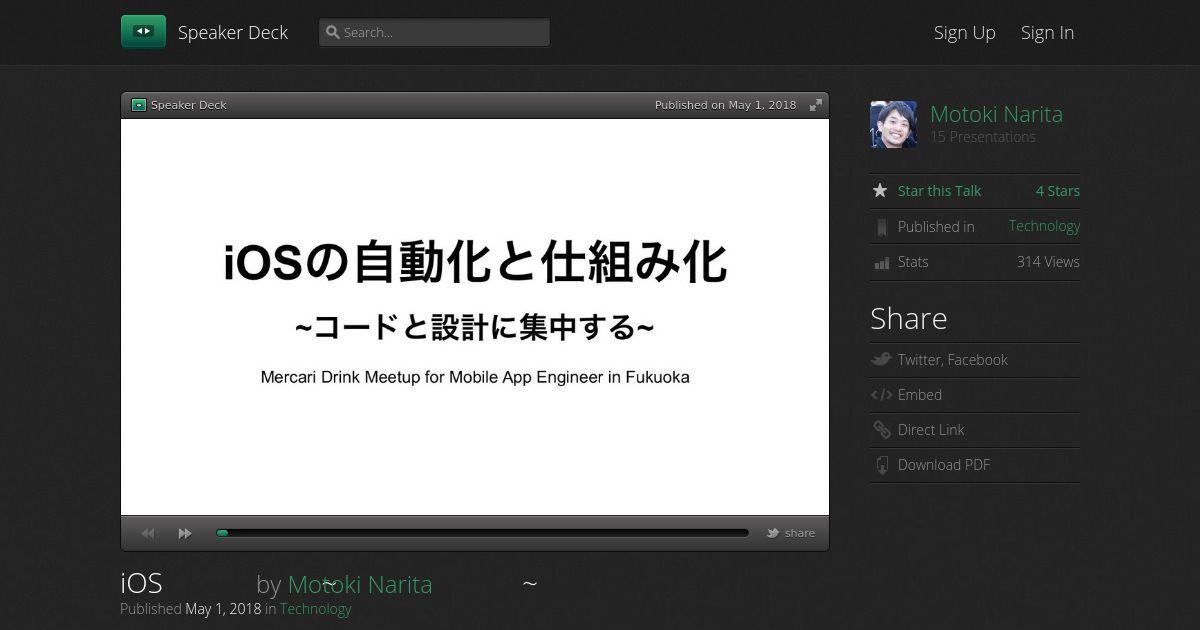Open the Embed option
1200x630 pixels.
coord(920,395)
